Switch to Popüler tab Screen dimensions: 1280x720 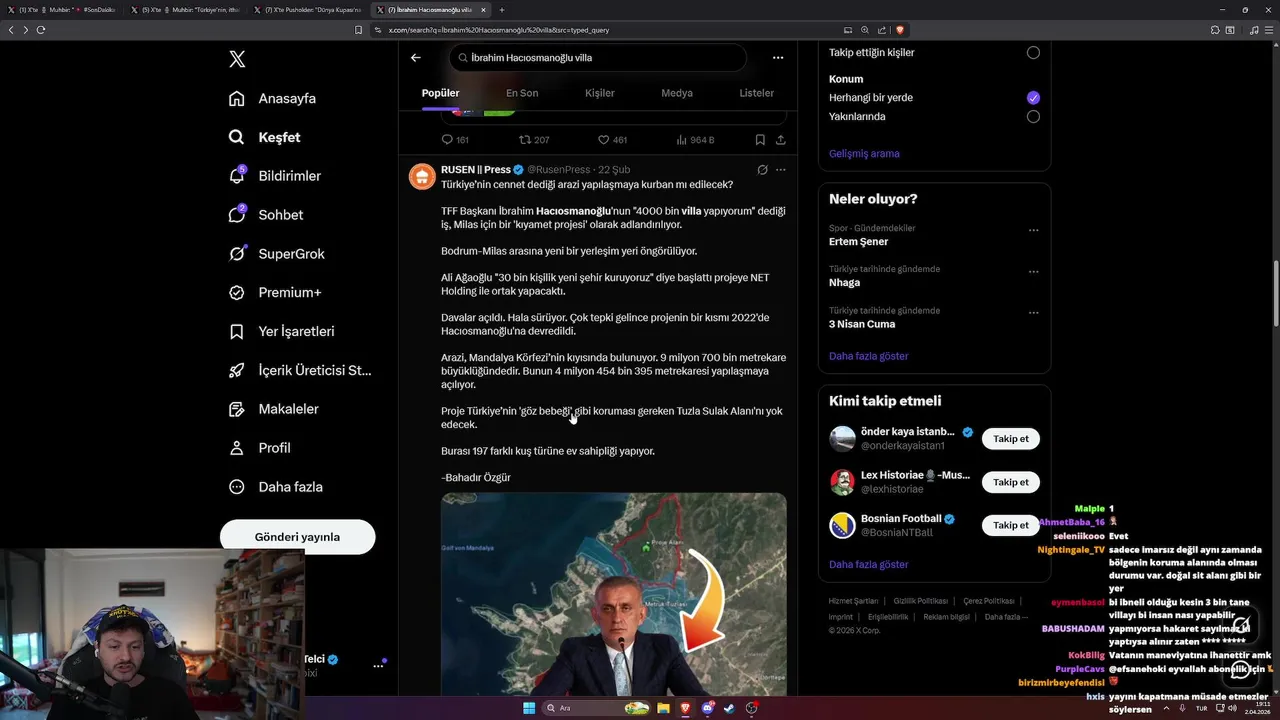click(440, 93)
